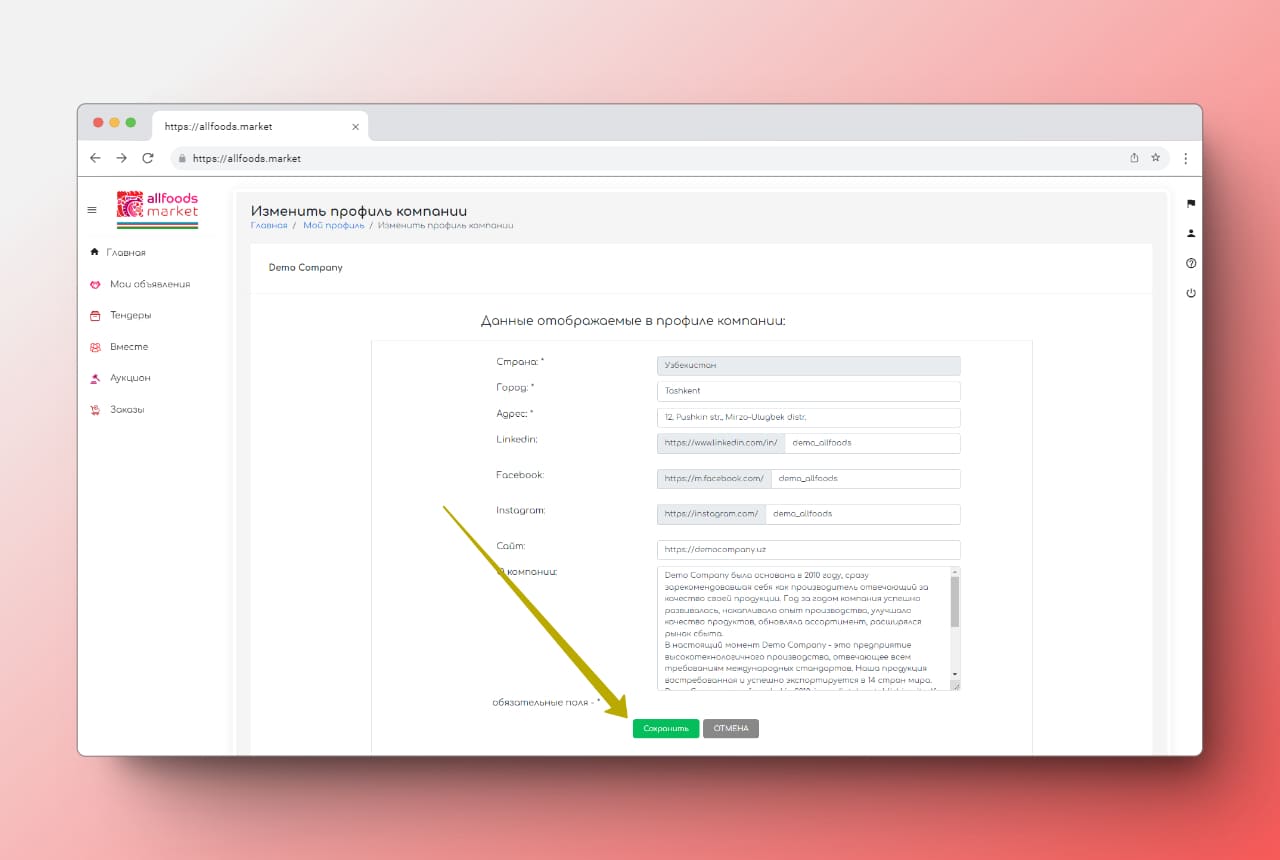Select the allfoods.market browser tab
The height and width of the screenshot is (860, 1280).
[260, 127]
